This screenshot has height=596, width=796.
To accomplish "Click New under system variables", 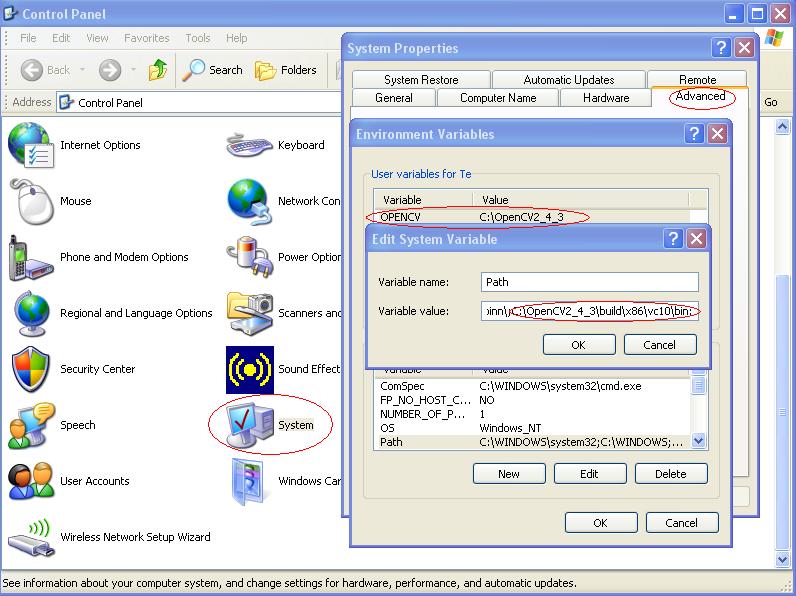I will 509,474.
